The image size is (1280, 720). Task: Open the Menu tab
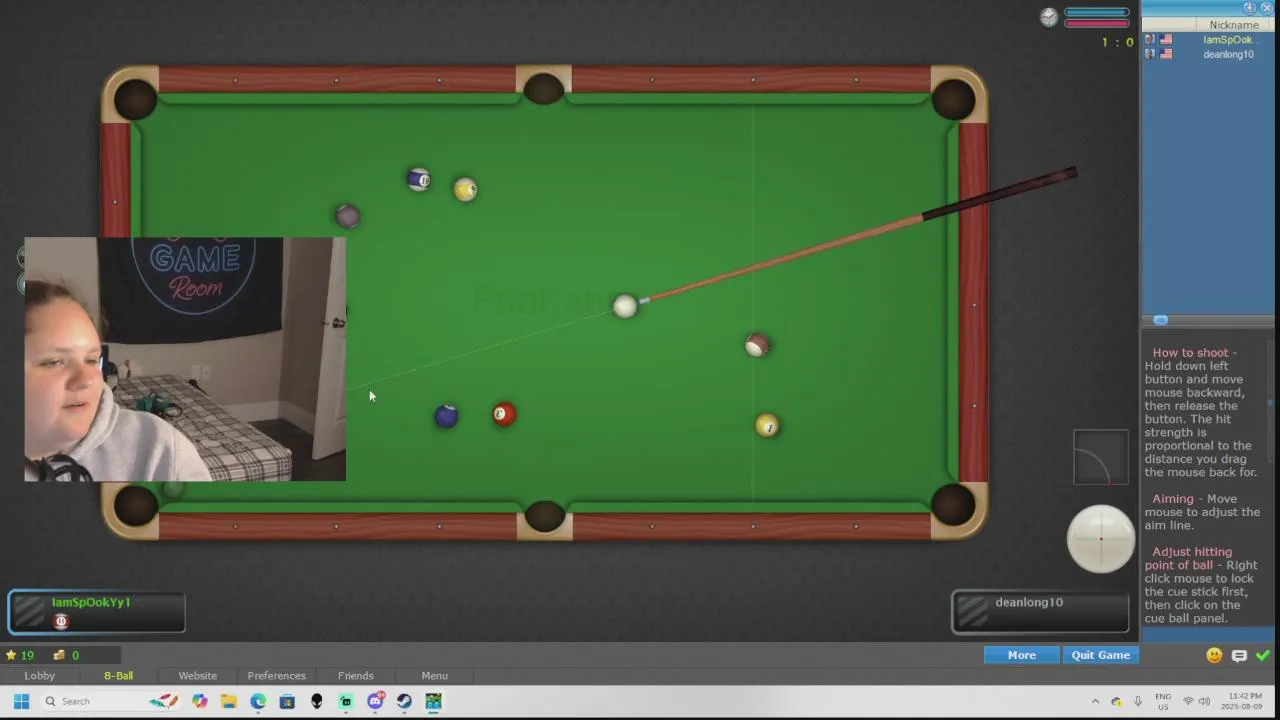pyautogui.click(x=434, y=676)
